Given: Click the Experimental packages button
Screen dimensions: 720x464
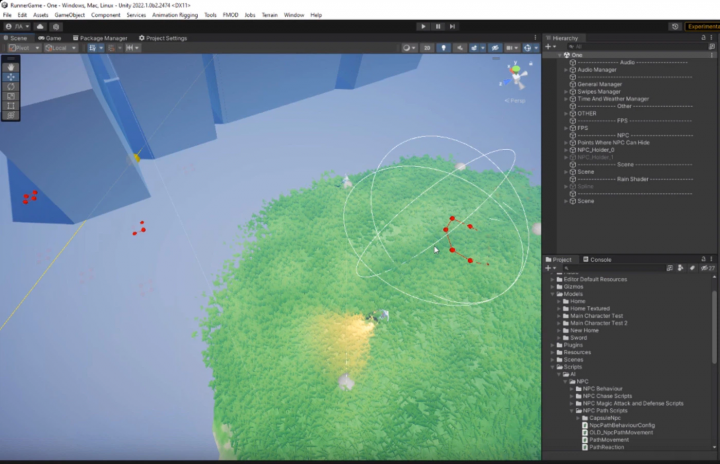Looking at the screenshot, I should [702, 27].
